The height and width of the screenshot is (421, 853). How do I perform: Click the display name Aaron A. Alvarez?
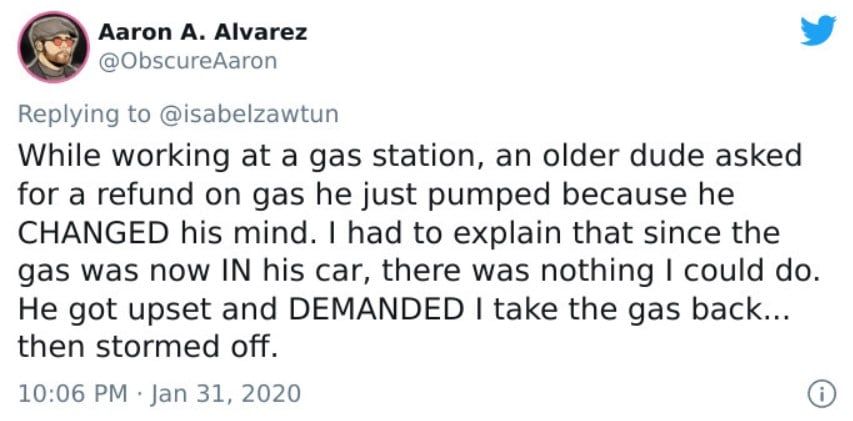point(202,33)
